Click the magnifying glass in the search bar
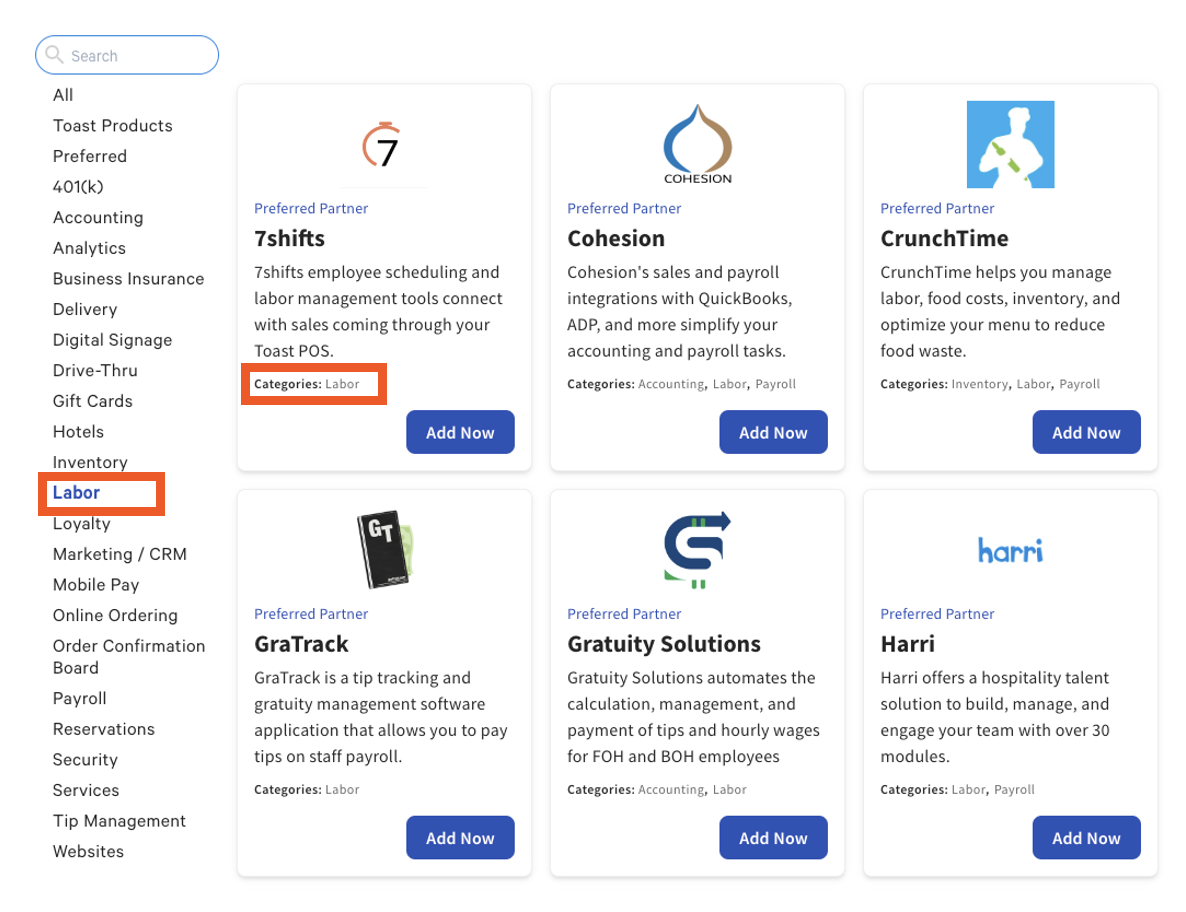The height and width of the screenshot is (912, 1186). click(x=54, y=55)
